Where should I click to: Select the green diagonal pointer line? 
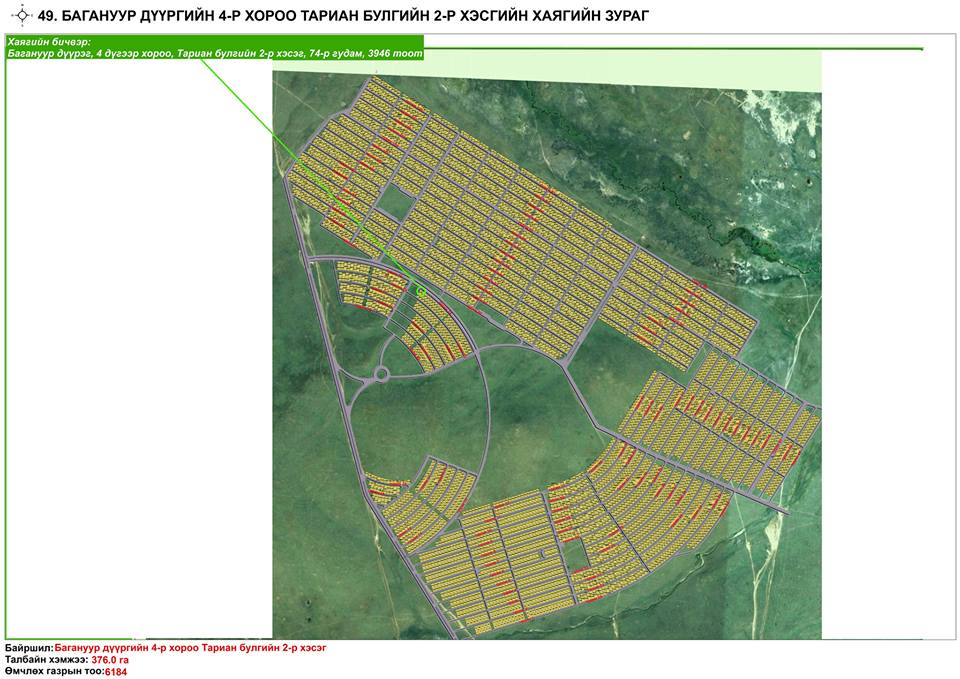300,160
